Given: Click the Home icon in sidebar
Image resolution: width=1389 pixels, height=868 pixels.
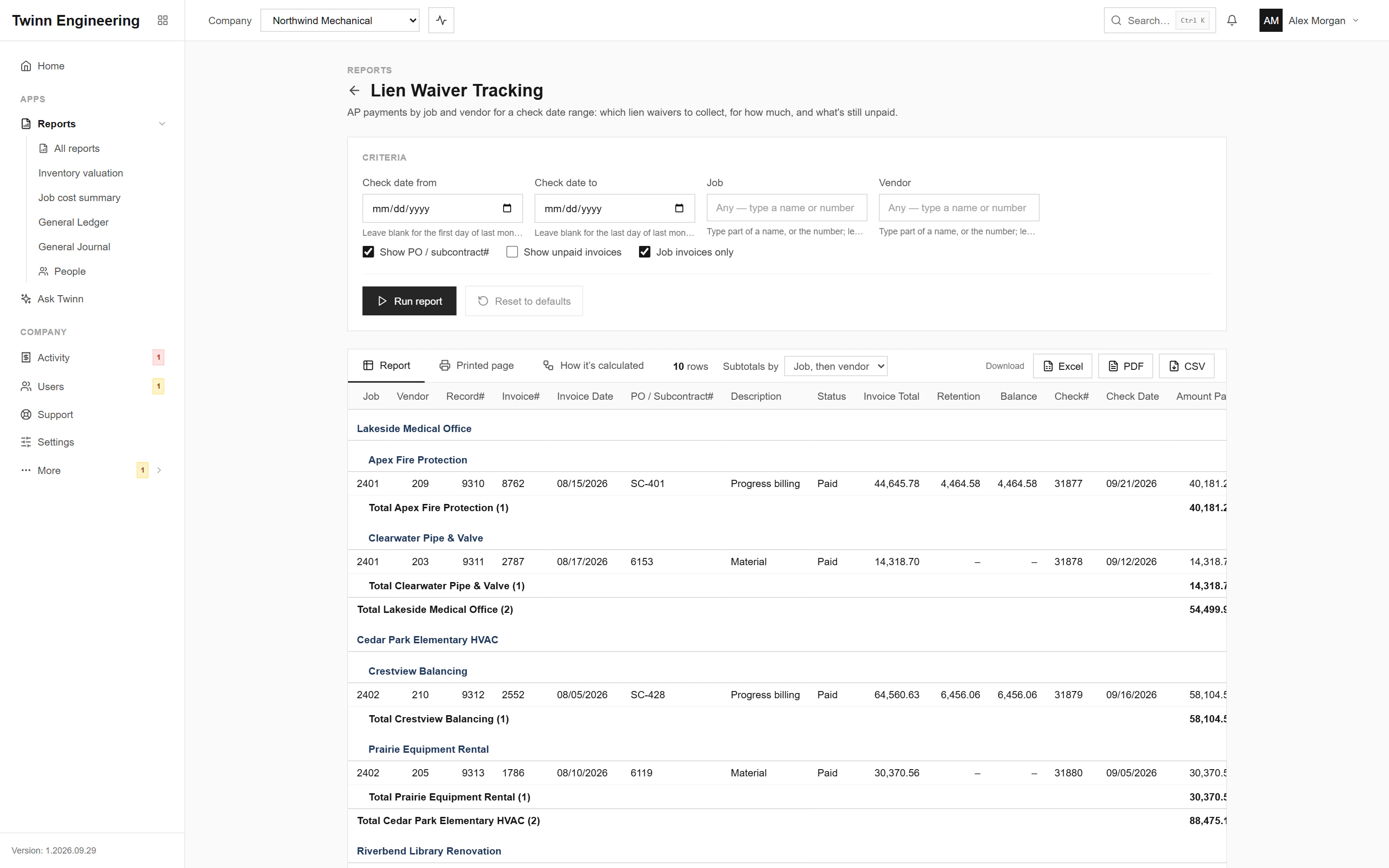Looking at the screenshot, I should coord(26,66).
